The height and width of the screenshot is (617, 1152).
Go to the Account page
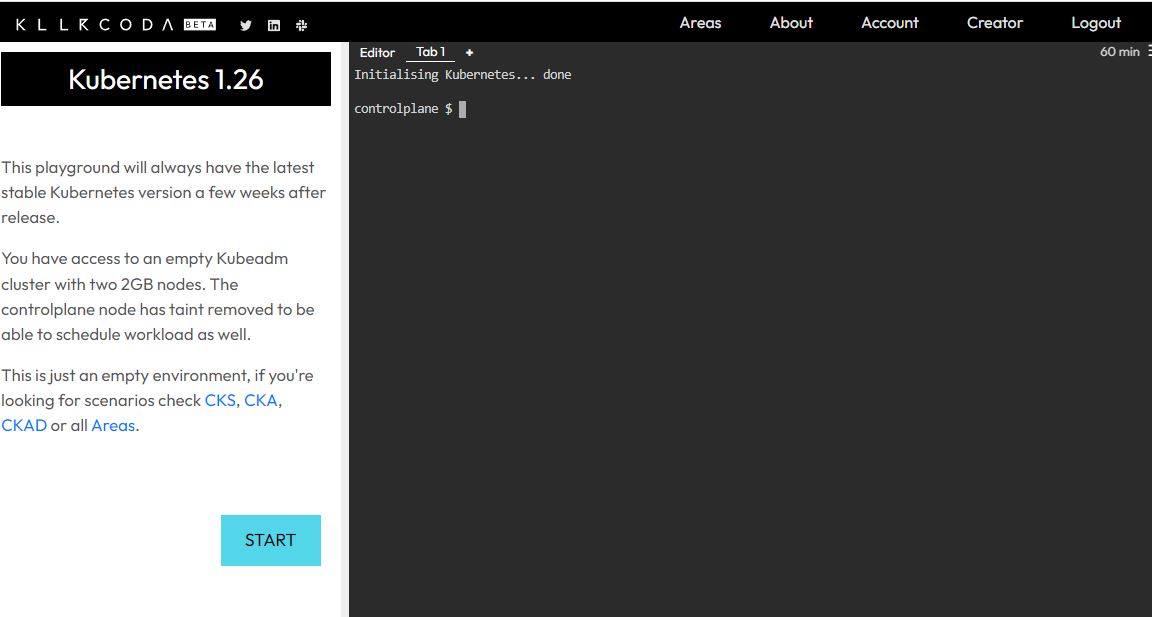[890, 23]
